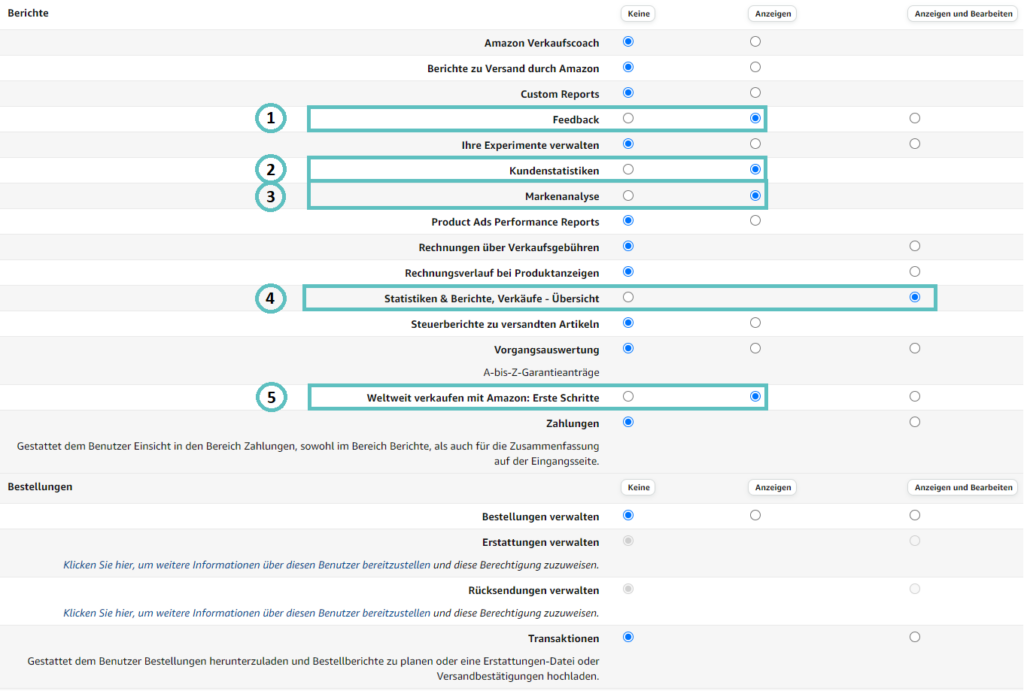Screen dimensions: 1024x691
Task: Set Transaktionen to Anzeigen und Bearbeiten
Action: (x=914, y=637)
